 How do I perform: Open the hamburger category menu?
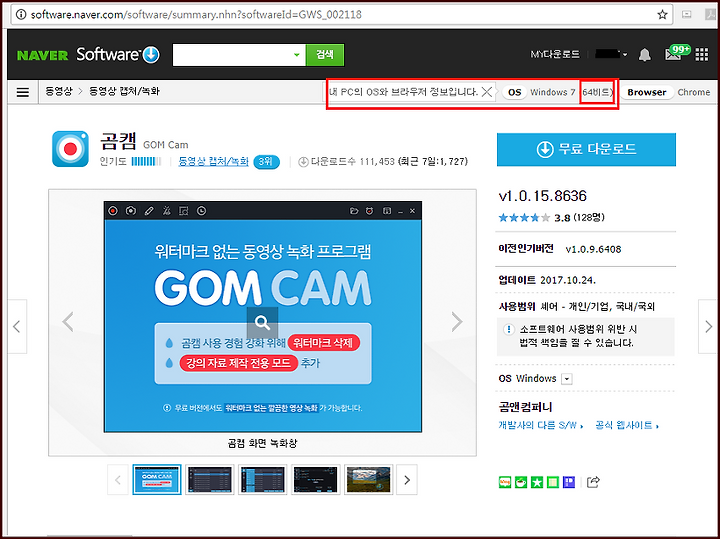[x=22, y=92]
